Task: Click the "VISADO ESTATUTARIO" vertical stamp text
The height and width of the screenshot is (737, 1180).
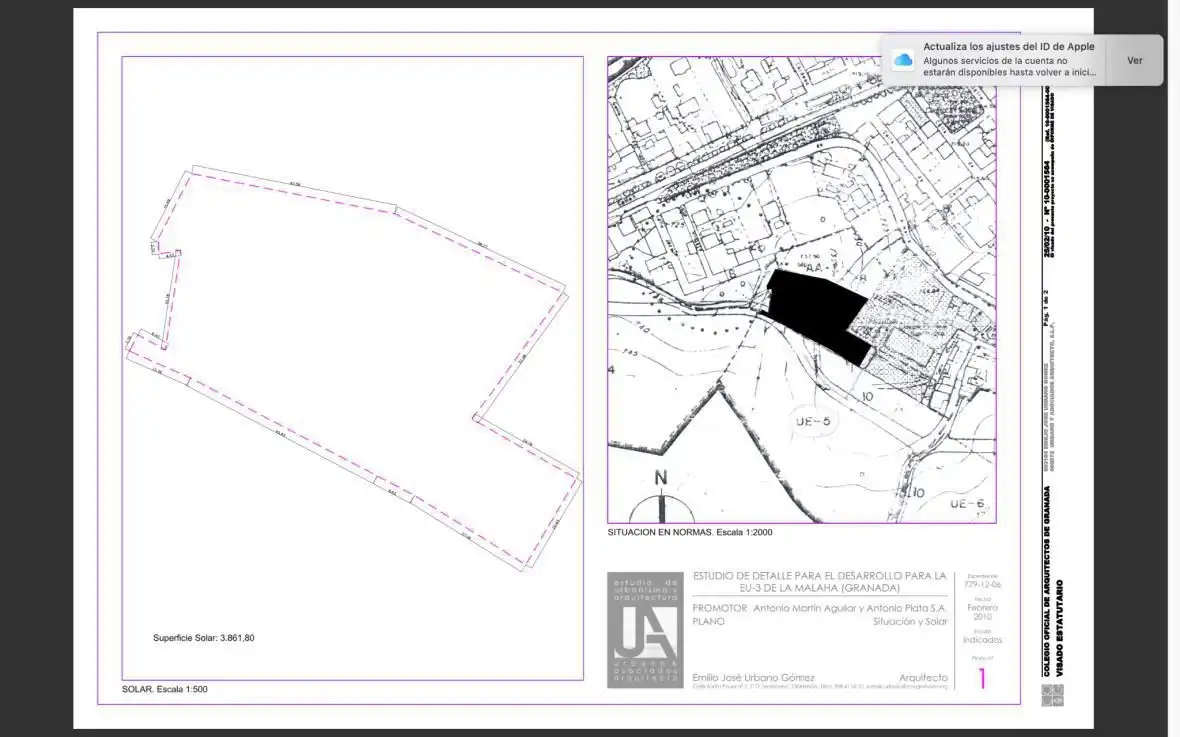Action: (1060, 628)
